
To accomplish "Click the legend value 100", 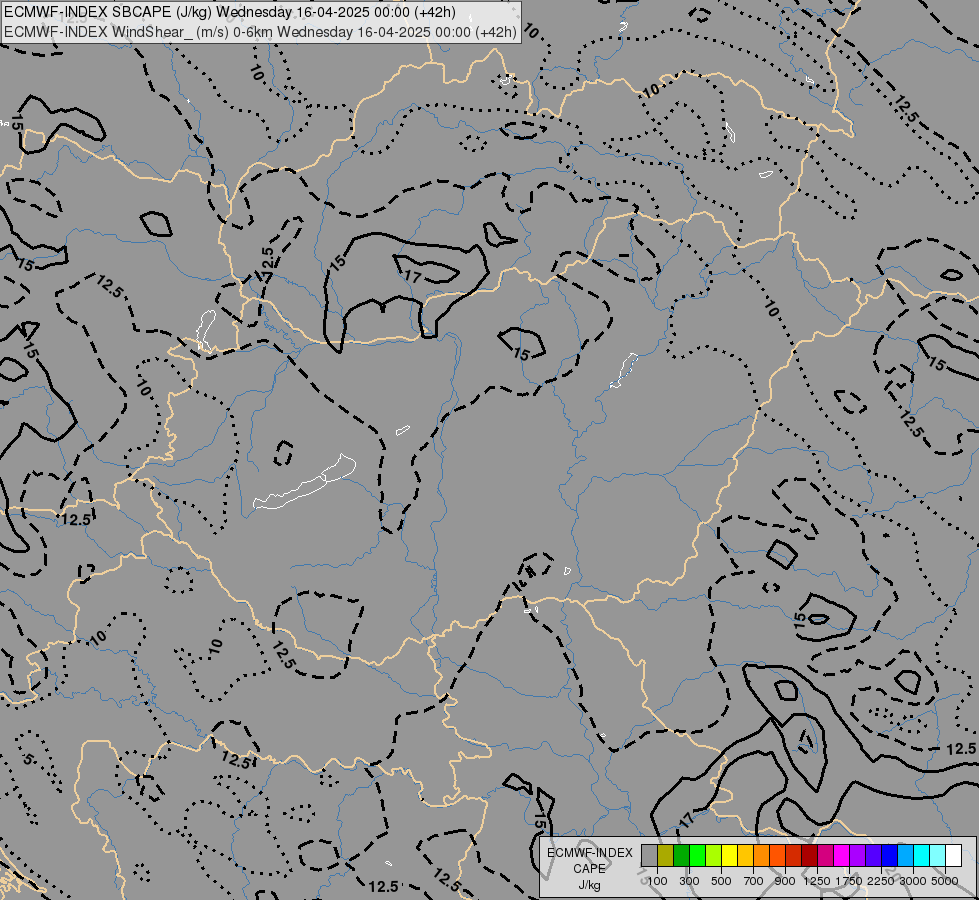I will pyautogui.click(x=657, y=881).
